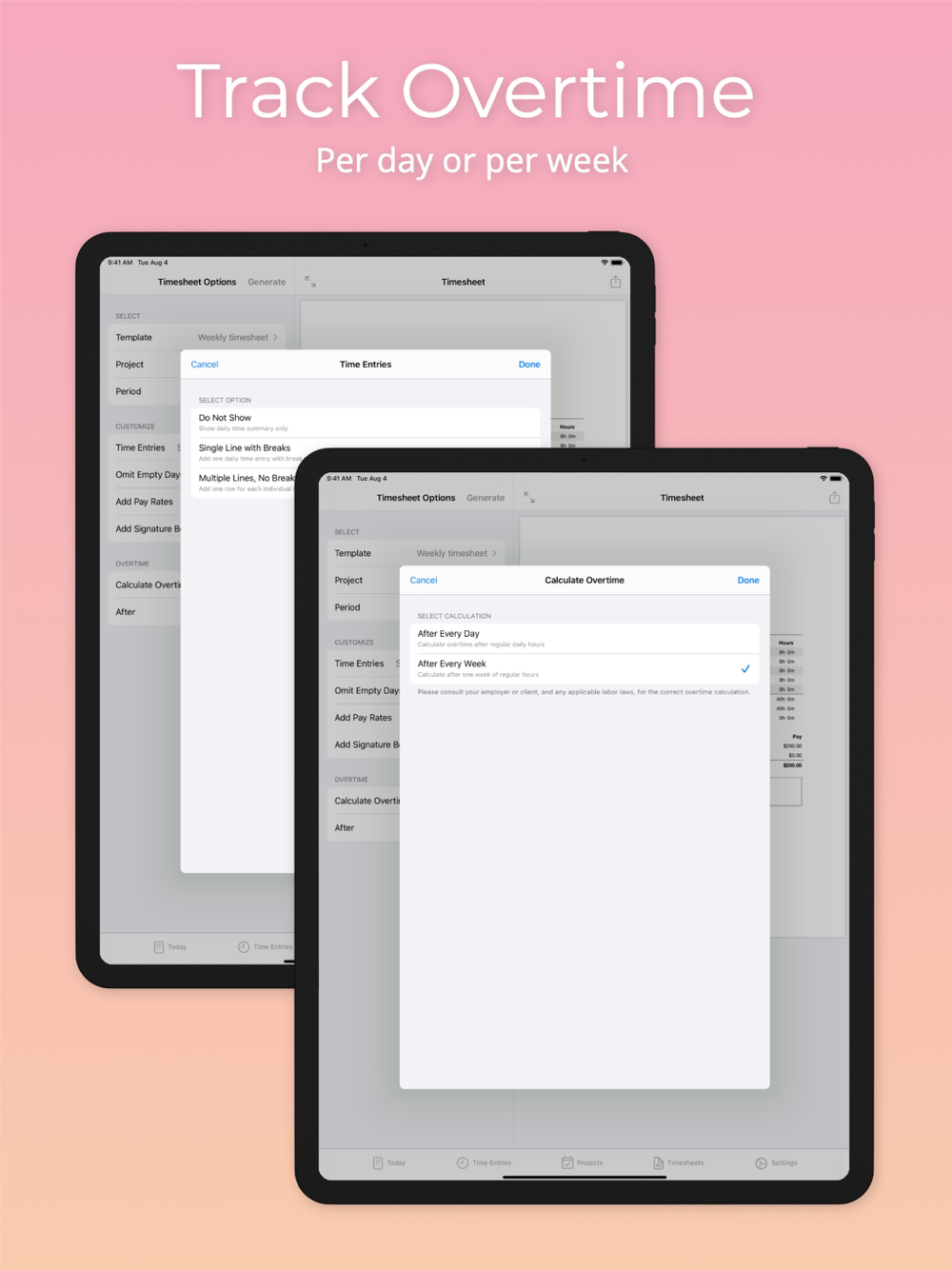Open Period row on front iPad
This screenshot has width=952, height=1270.
coord(364,607)
